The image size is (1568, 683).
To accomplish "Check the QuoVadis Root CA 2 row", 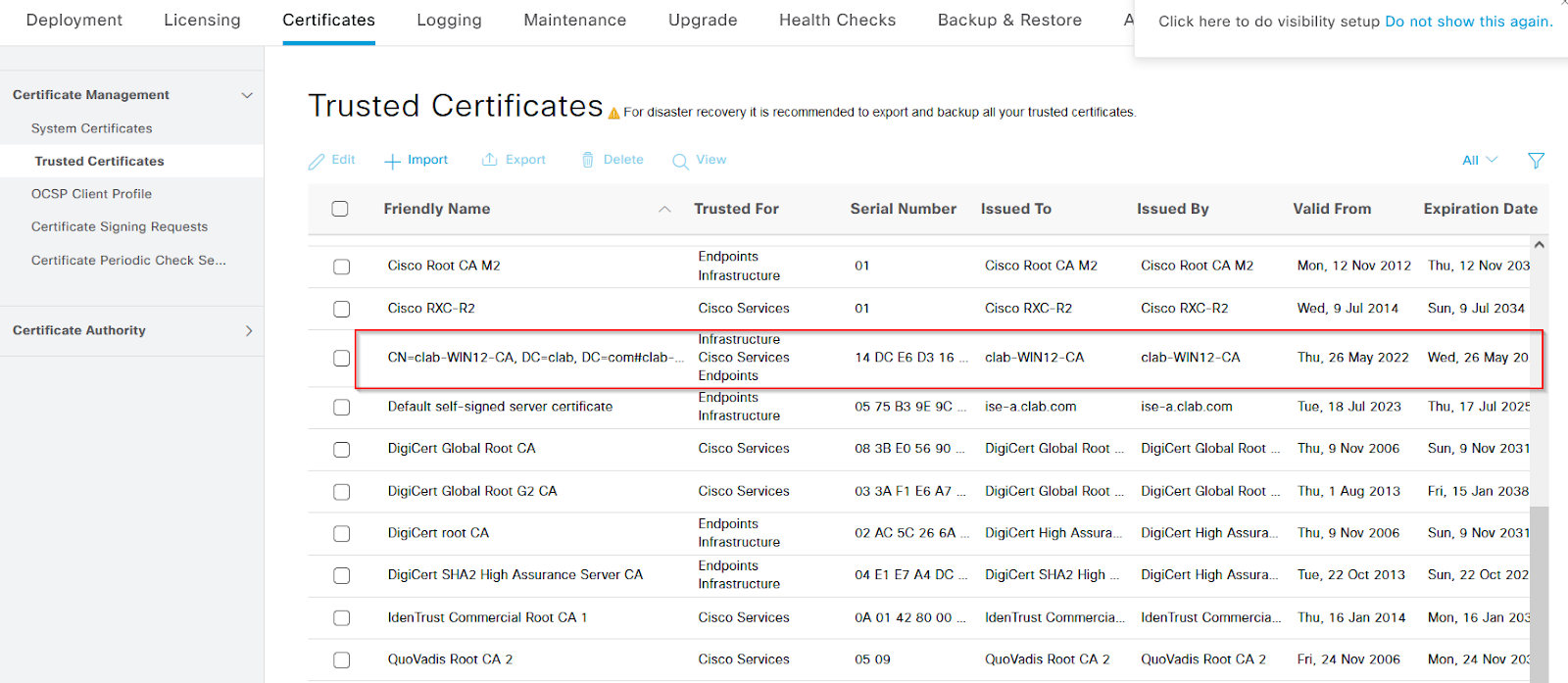I will point(341,659).
